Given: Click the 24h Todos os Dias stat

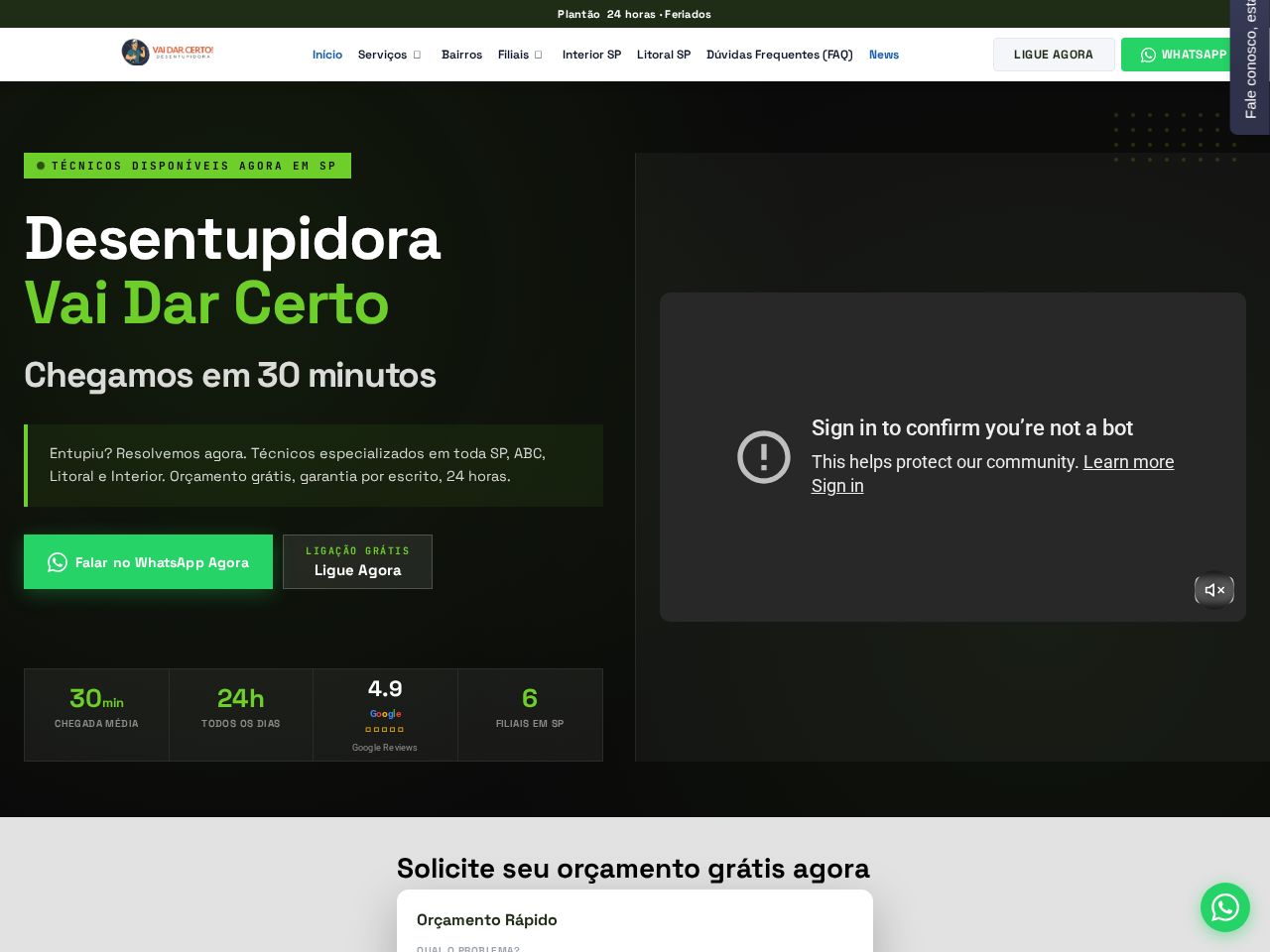Looking at the screenshot, I should 241,715.
